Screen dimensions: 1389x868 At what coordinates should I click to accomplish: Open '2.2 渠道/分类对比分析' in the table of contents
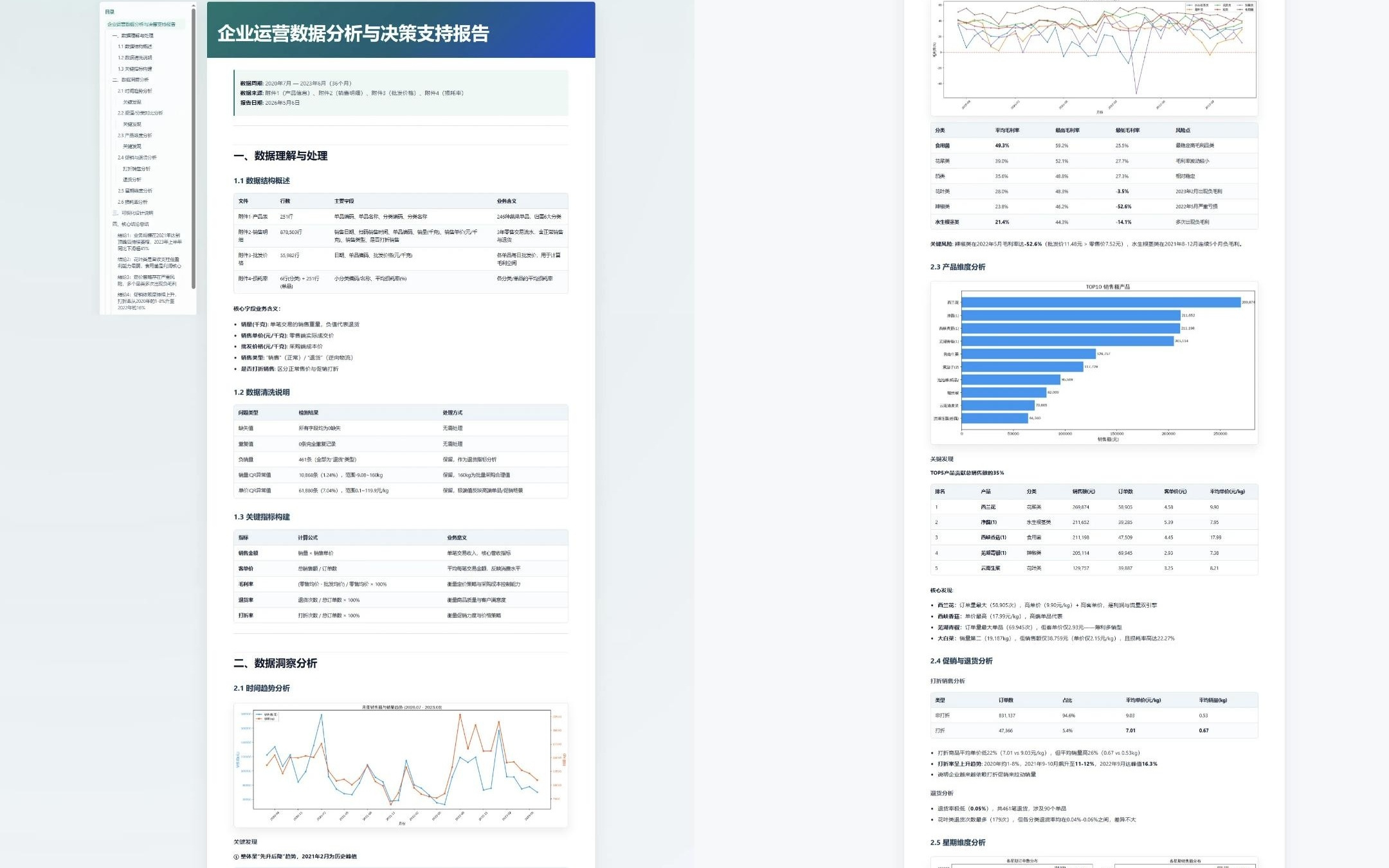(140, 113)
